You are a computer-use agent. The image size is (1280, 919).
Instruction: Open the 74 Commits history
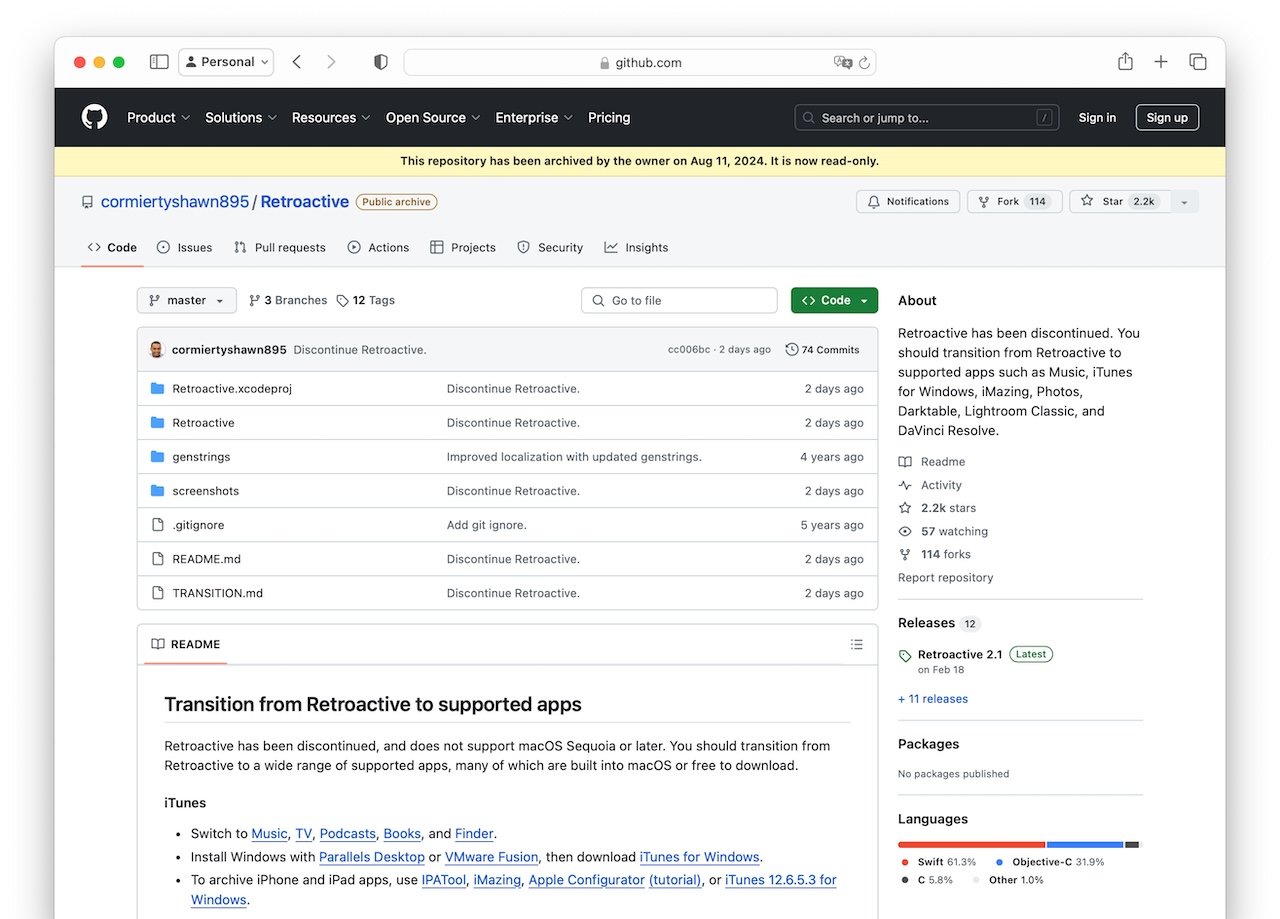822,349
